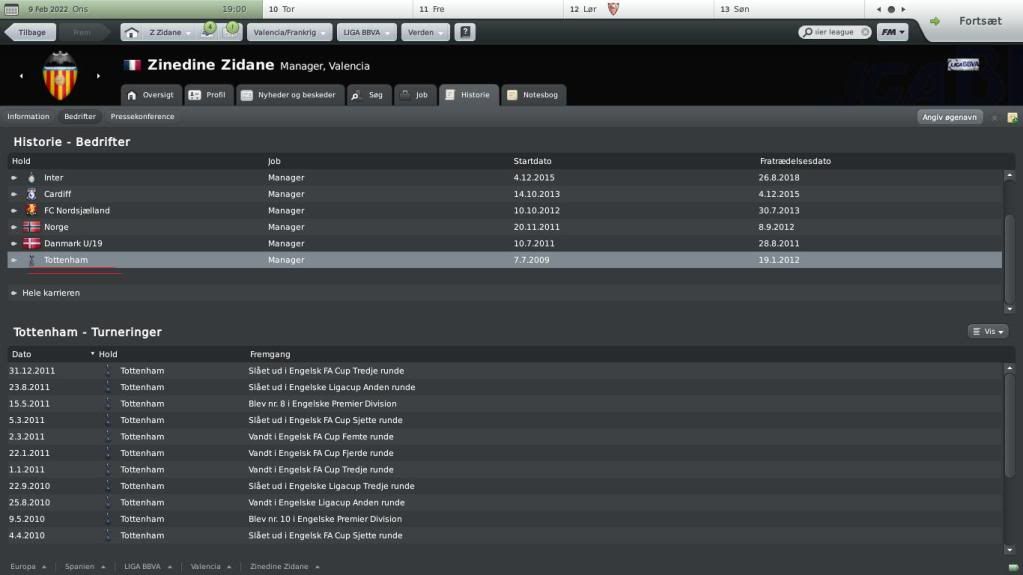Open the Vis view dropdown

coord(988,332)
